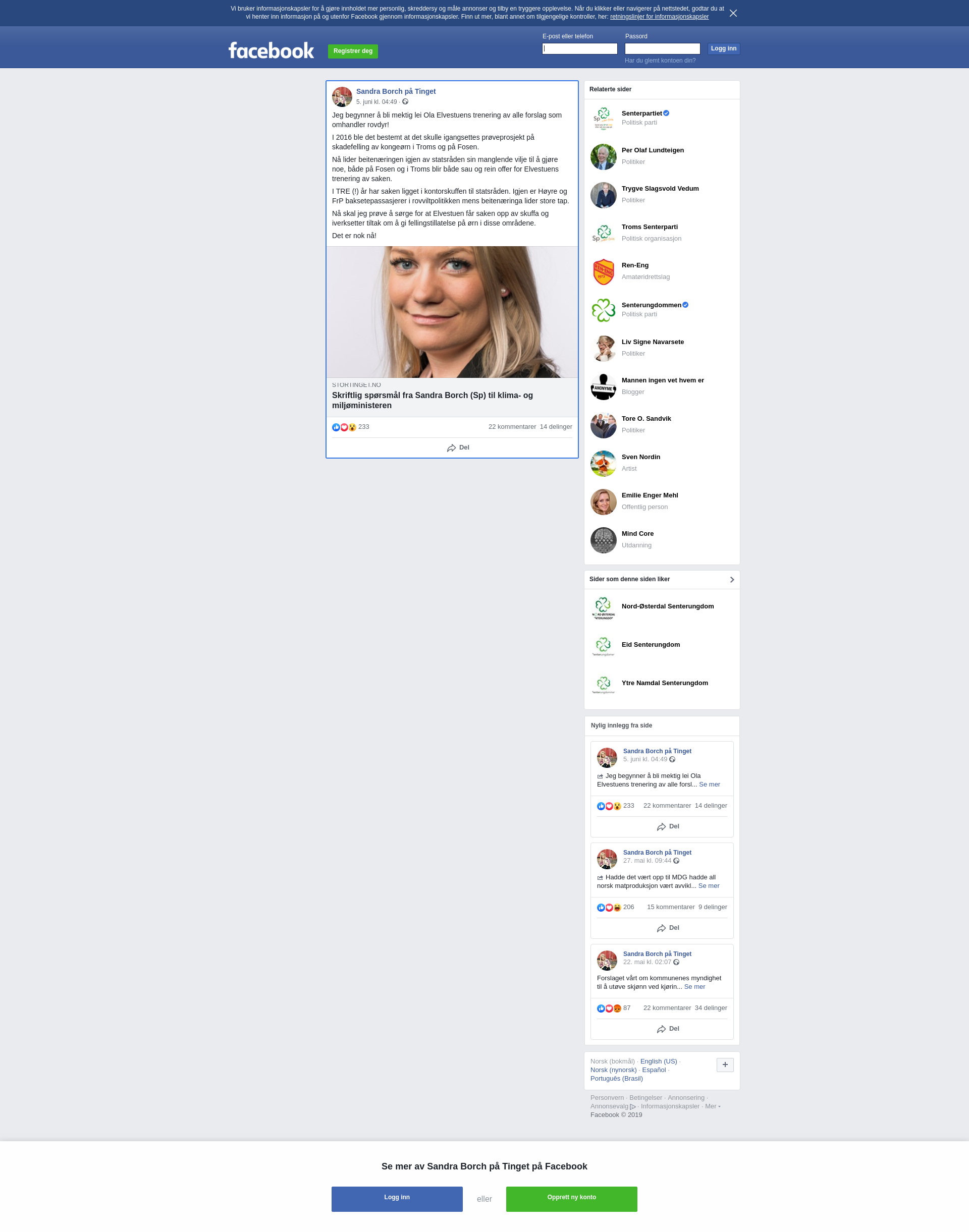The width and height of the screenshot is (969, 1232).
Task: Open 14 delinger on main post
Action: click(556, 426)
